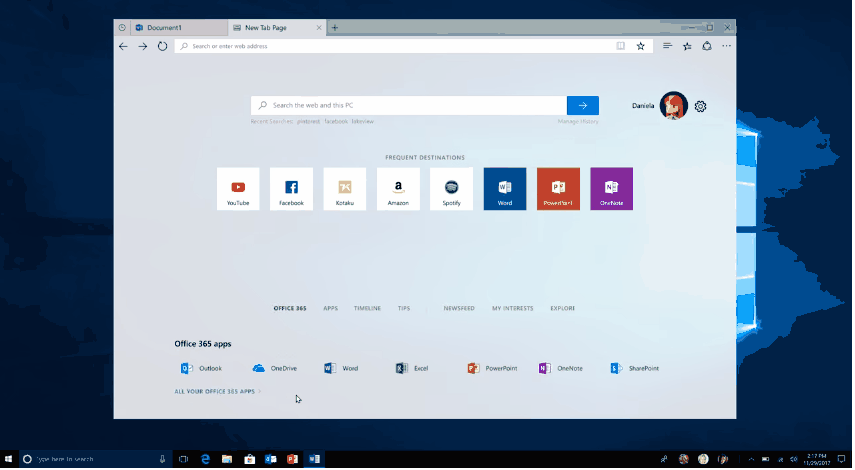Click the share icon in browser toolbar
855x470 pixels.
point(707,46)
